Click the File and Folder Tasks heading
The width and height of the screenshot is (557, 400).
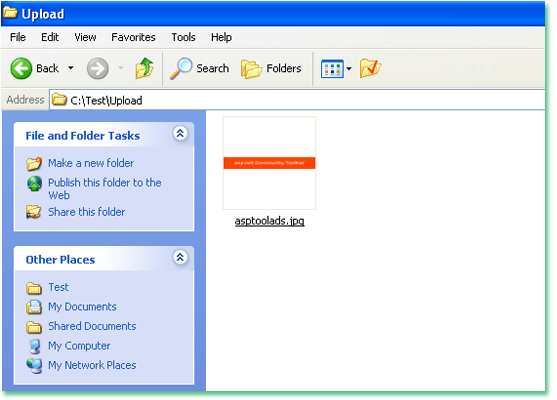(82, 136)
